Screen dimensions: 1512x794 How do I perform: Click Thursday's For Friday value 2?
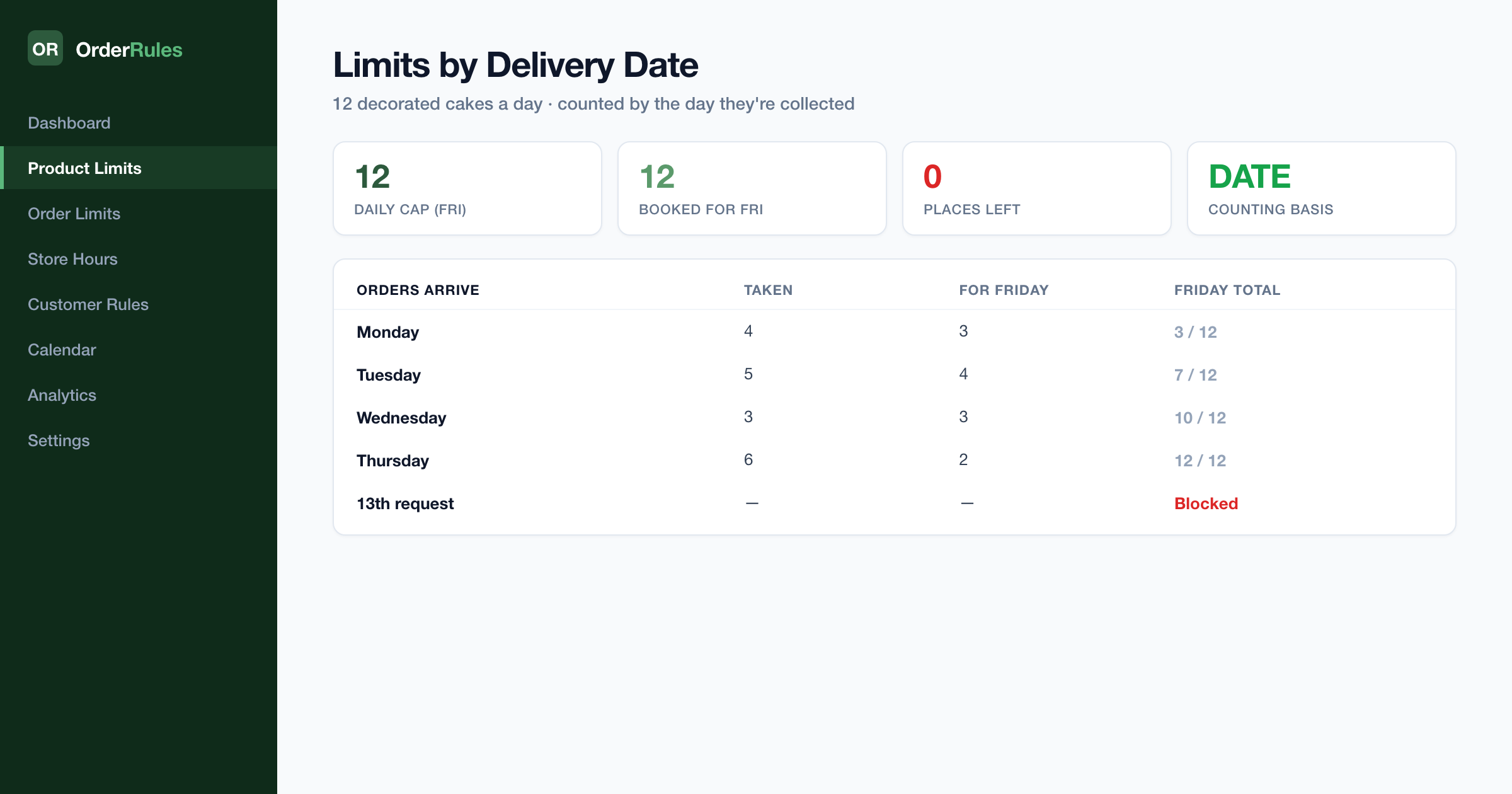(963, 459)
